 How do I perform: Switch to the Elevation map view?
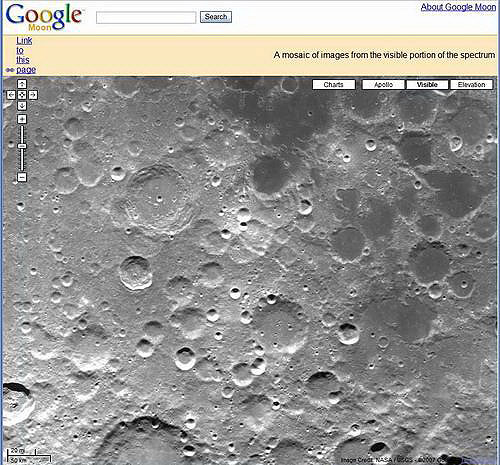pyautogui.click(x=471, y=85)
